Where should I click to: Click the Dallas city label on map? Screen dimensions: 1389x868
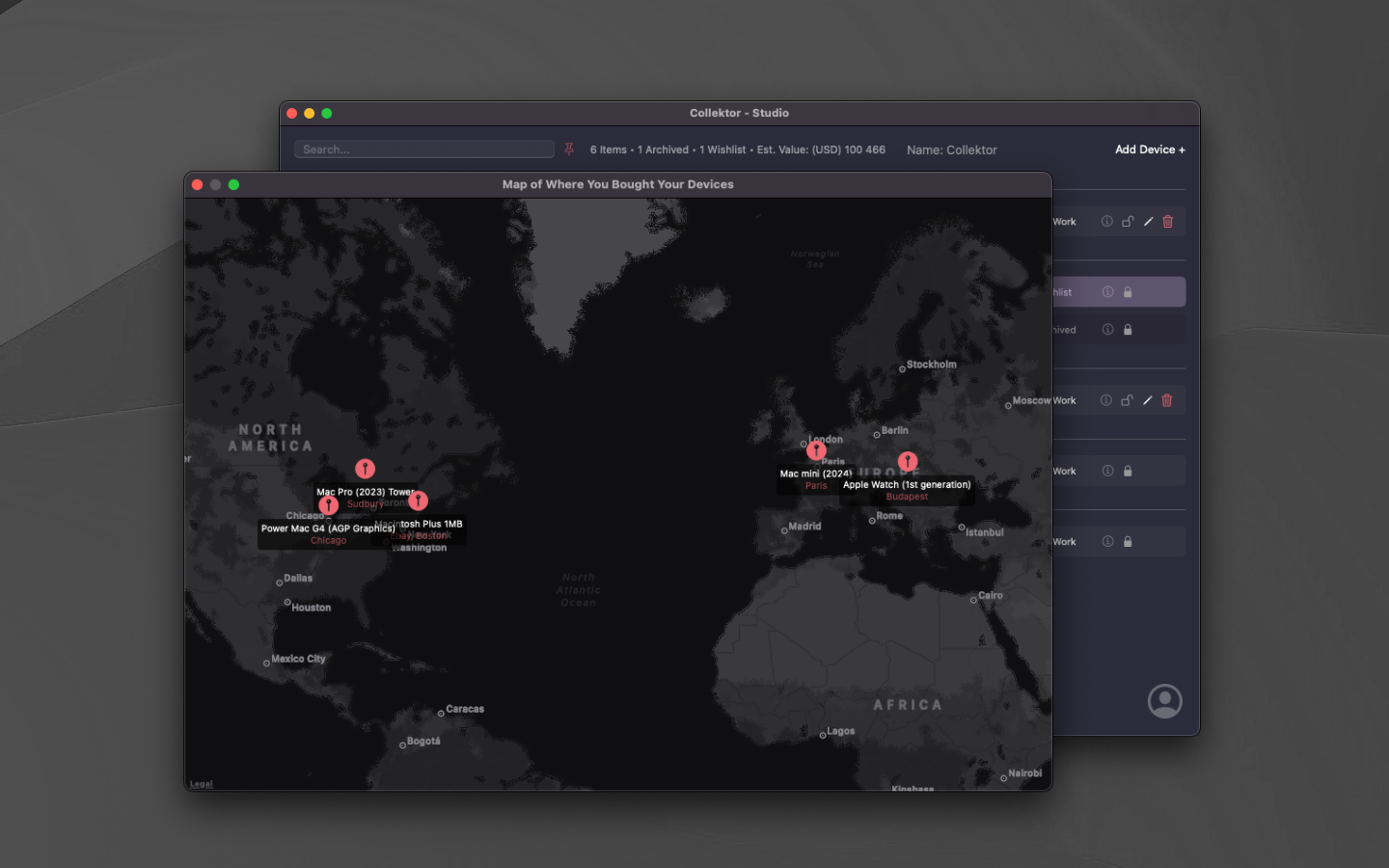tap(298, 579)
